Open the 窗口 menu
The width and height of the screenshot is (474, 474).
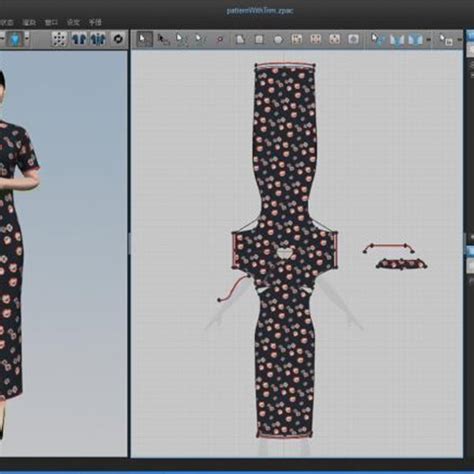(51, 22)
